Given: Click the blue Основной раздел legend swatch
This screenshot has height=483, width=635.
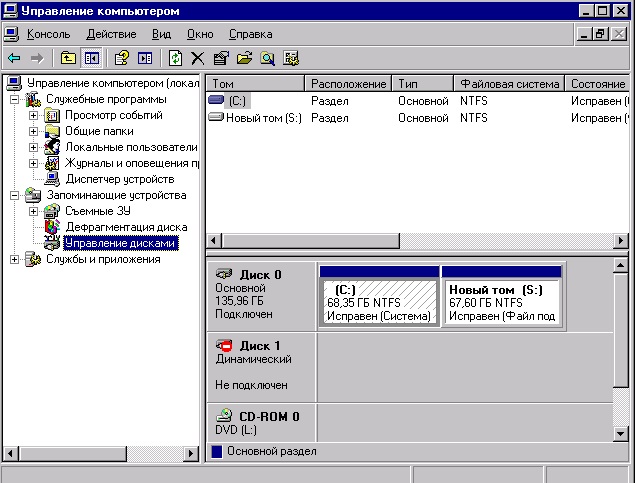Looking at the screenshot, I should coord(217,452).
